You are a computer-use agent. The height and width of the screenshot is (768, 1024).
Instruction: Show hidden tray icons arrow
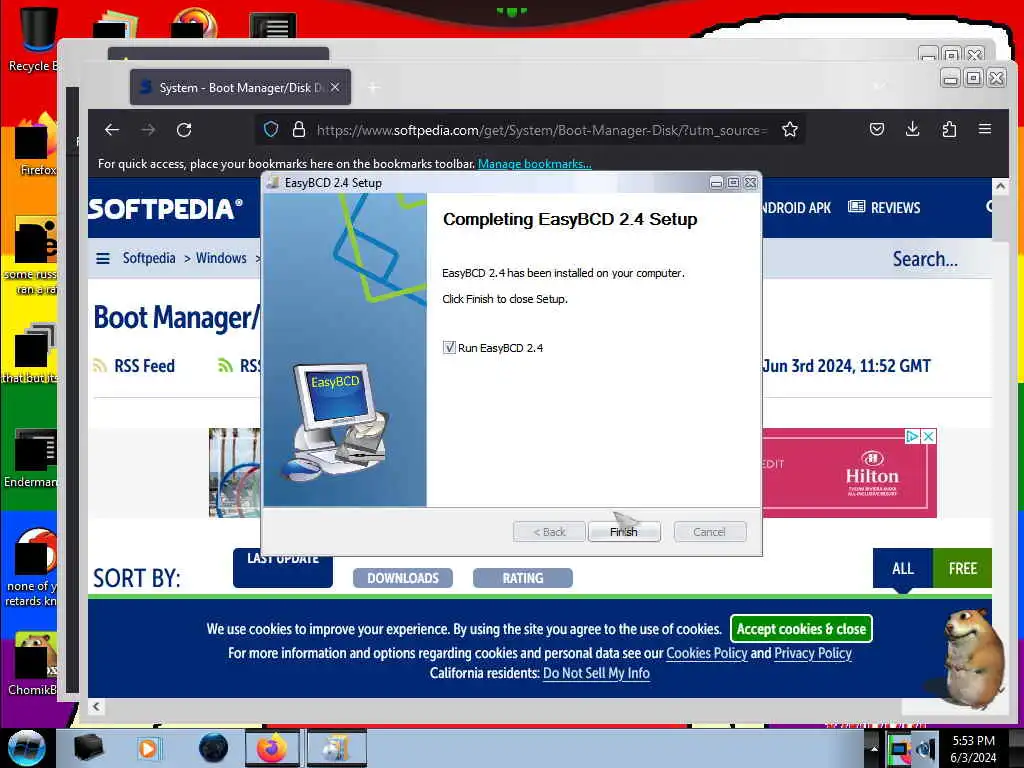point(874,749)
